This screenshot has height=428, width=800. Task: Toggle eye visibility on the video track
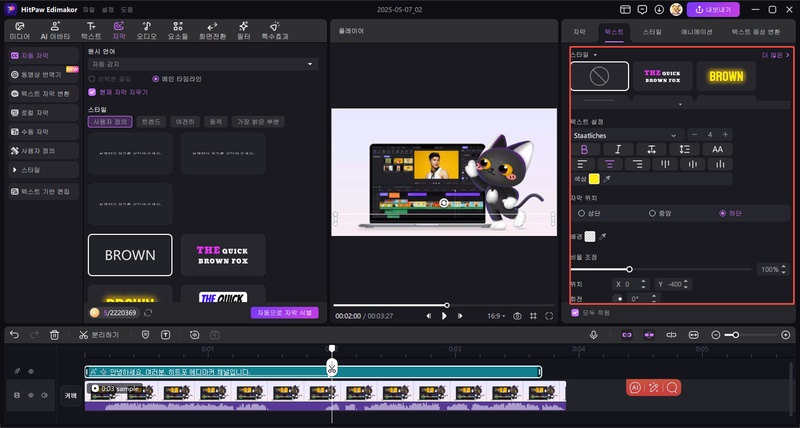31,395
